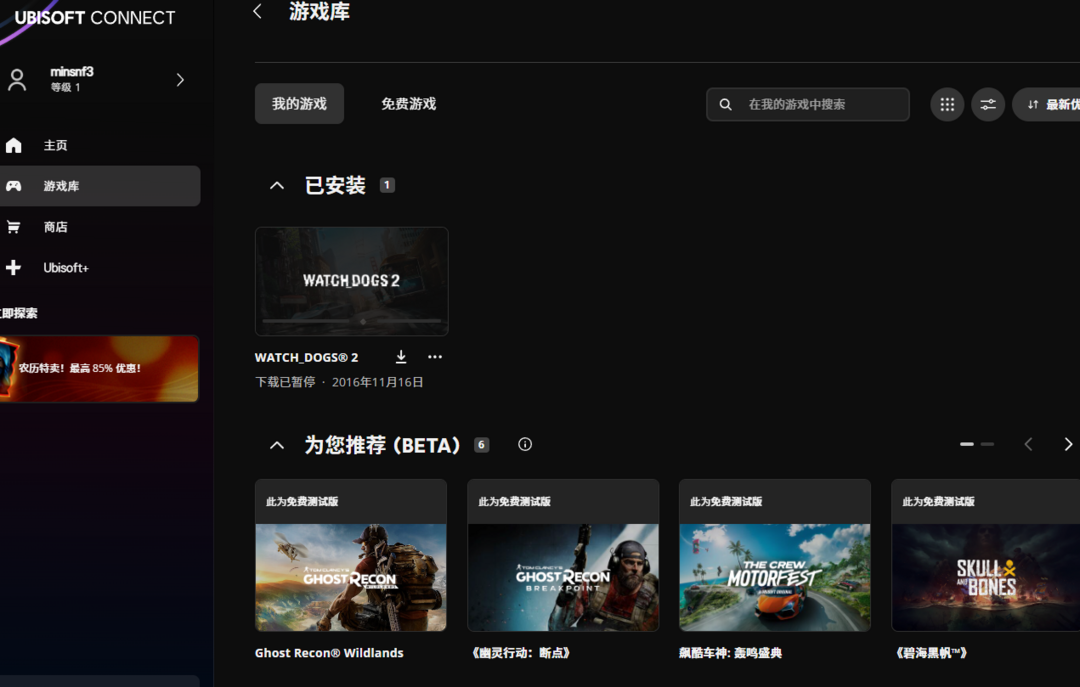This screenshot has width=1080, height=687.
Task: Select Ubisoft+ in the sidebar
Action: 65,268
